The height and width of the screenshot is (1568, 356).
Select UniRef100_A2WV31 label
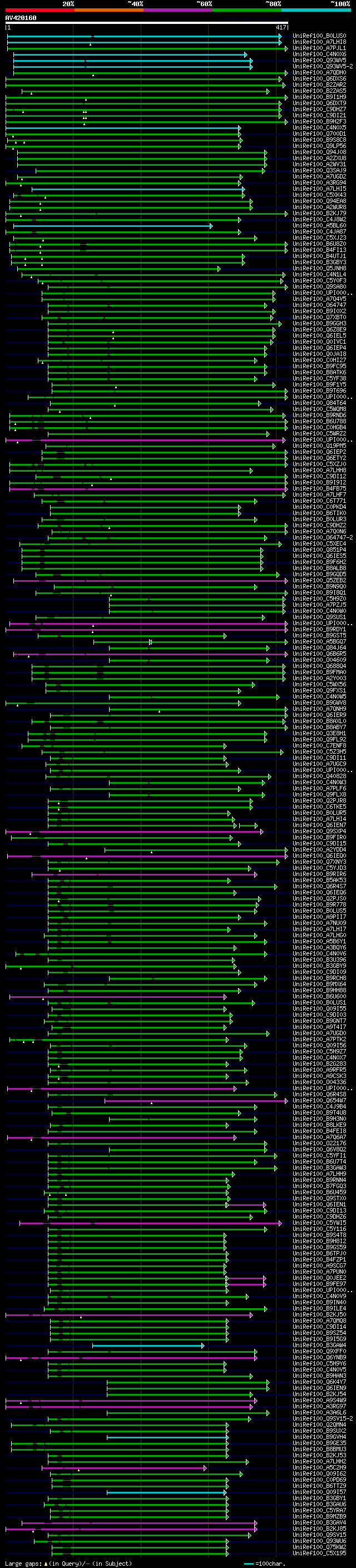(319, 165)
